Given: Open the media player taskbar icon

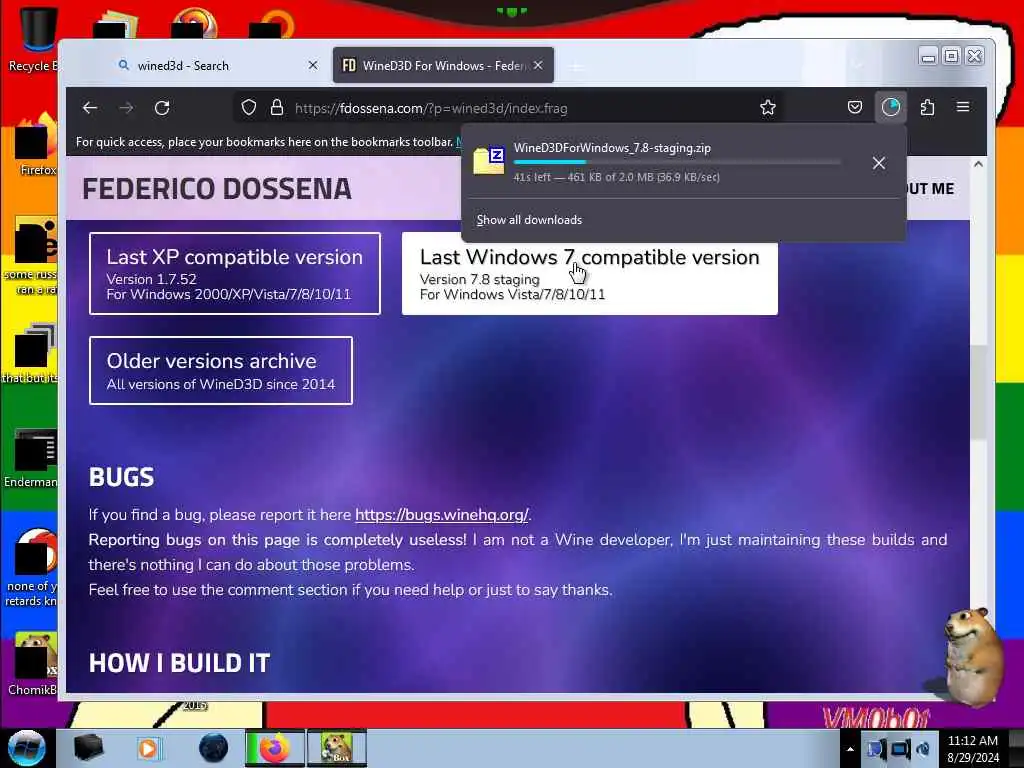Looking at the screenshot, I should (148, 748).
